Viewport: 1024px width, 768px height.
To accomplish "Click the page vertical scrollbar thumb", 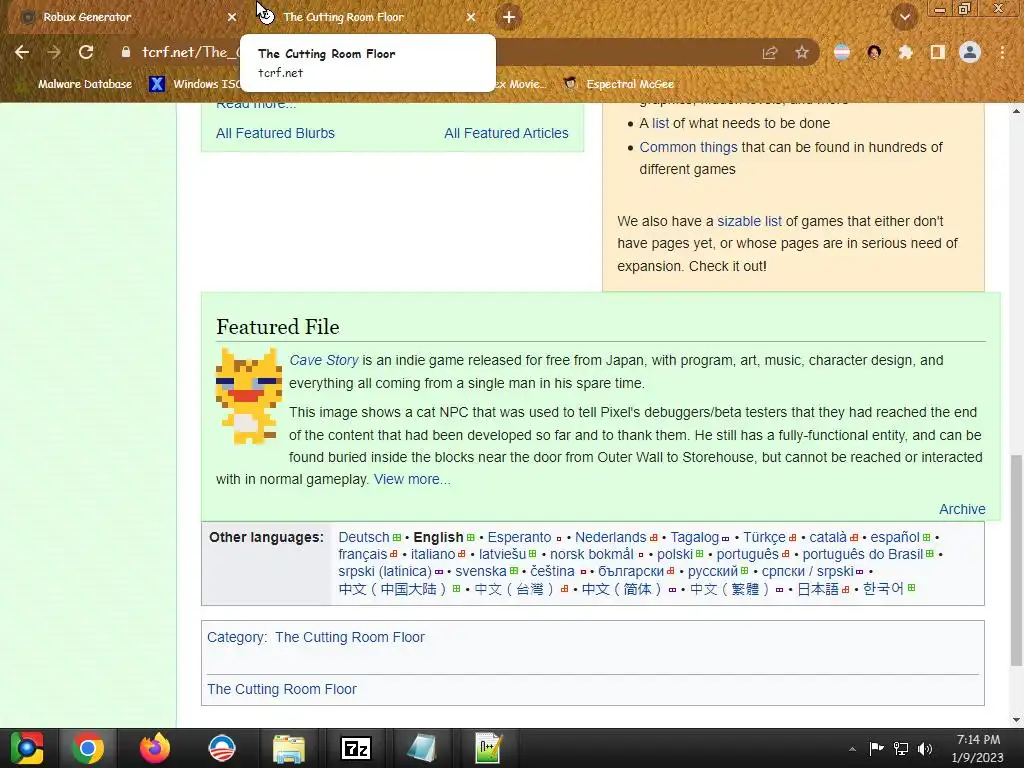I will pos(1016,560).
